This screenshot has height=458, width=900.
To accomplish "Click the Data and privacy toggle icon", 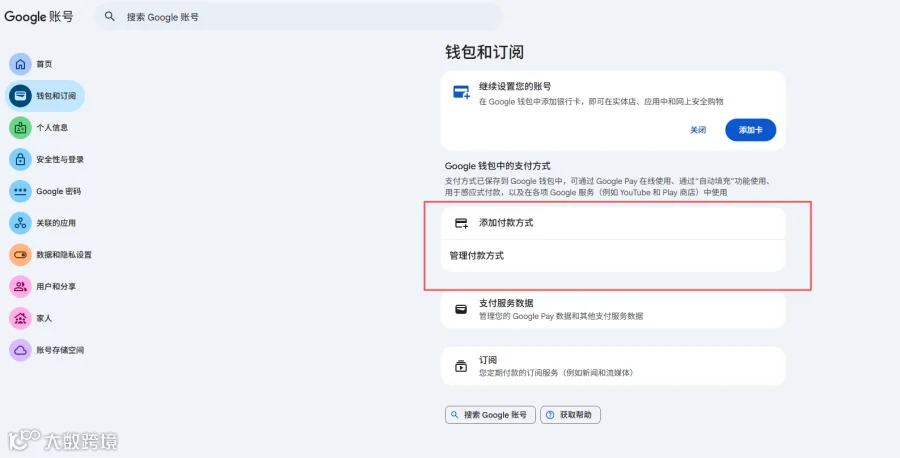I will tap(20, 255).
